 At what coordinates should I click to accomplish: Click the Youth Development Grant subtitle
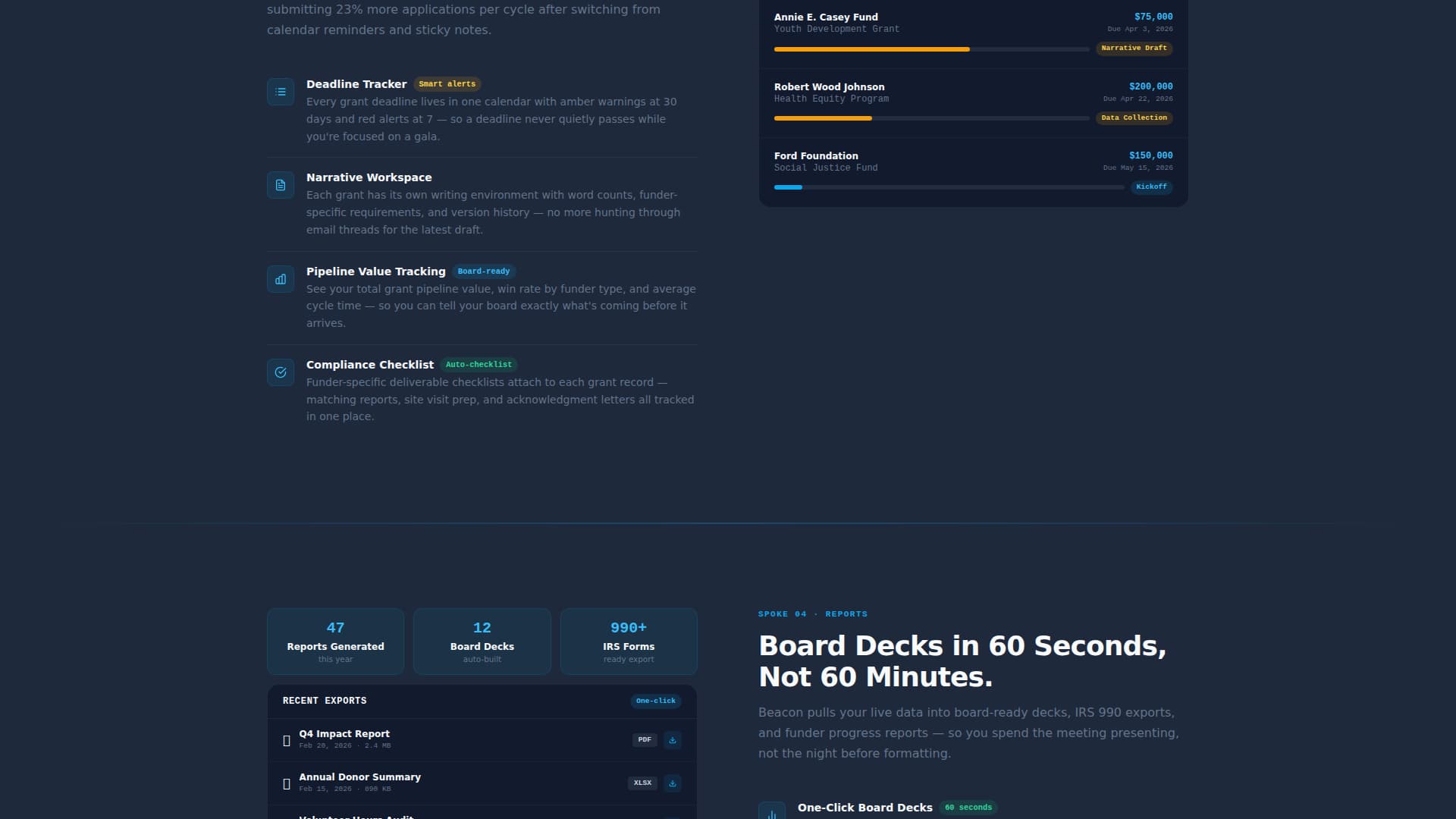pos(836,29)
